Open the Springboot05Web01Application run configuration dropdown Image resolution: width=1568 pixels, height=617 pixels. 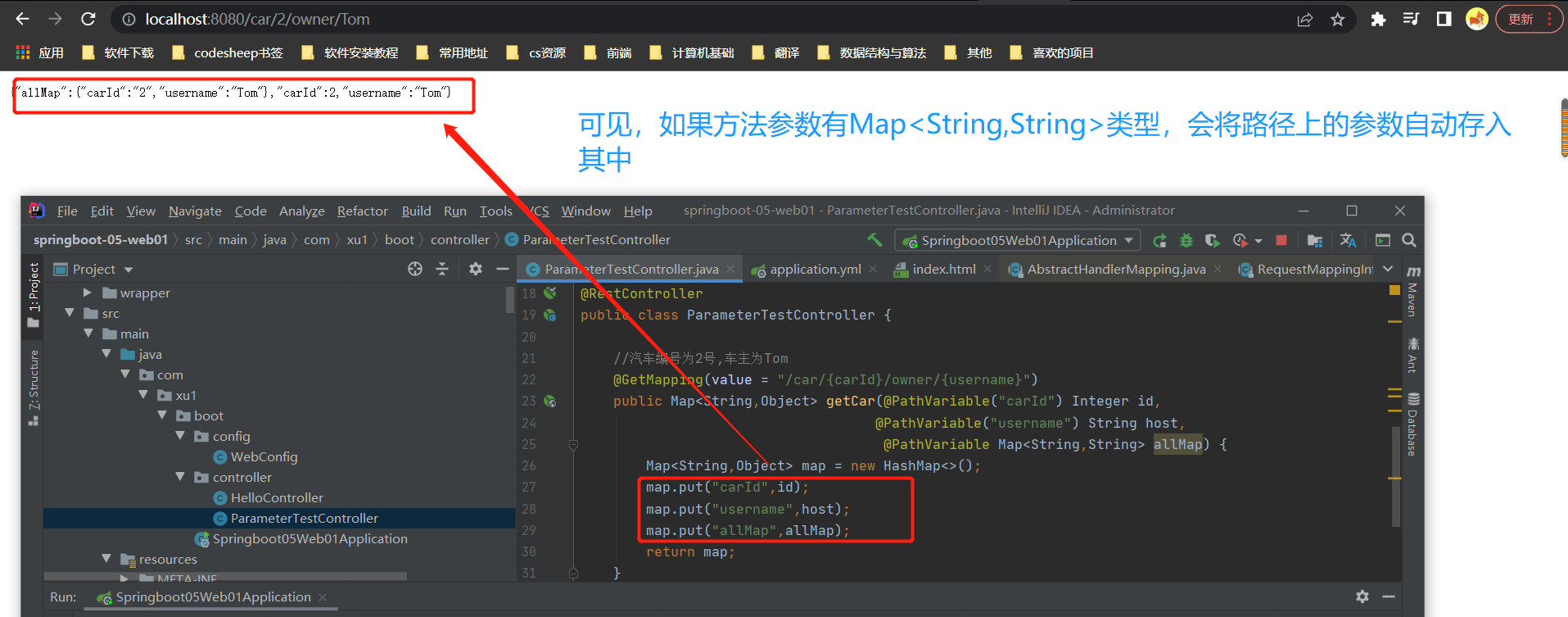1018,240
